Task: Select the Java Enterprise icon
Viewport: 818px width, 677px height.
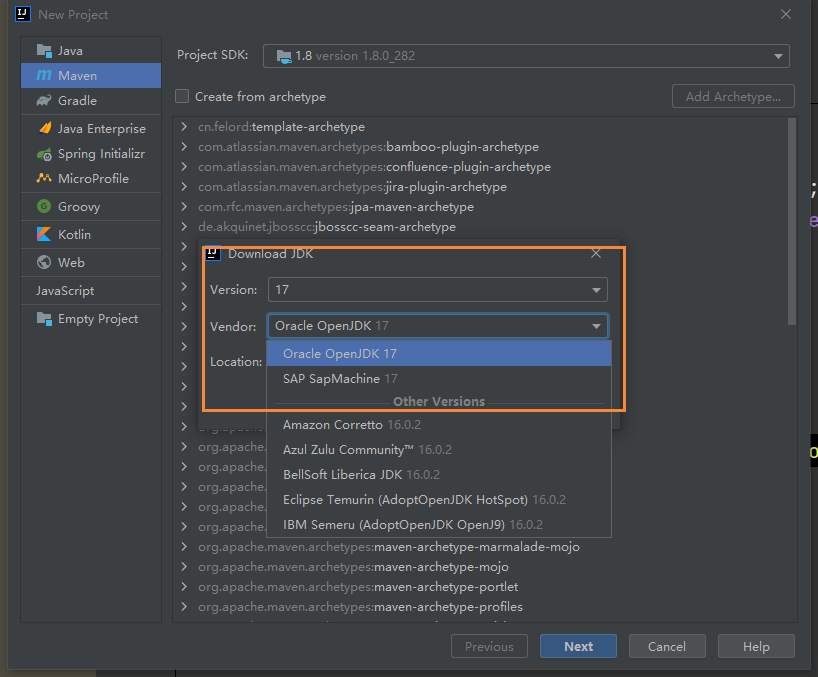Action: [x=43, y=129]
